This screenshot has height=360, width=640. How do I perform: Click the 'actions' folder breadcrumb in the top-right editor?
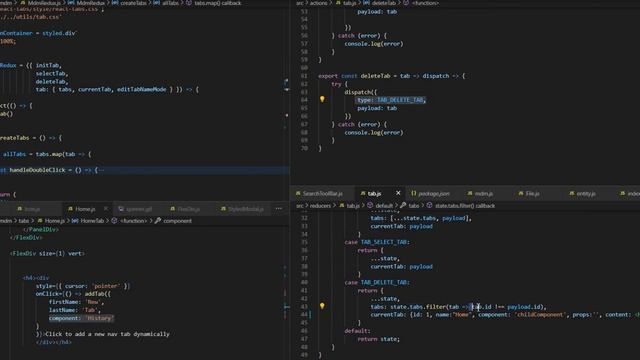pyautogui.click(x=318, y=3)
